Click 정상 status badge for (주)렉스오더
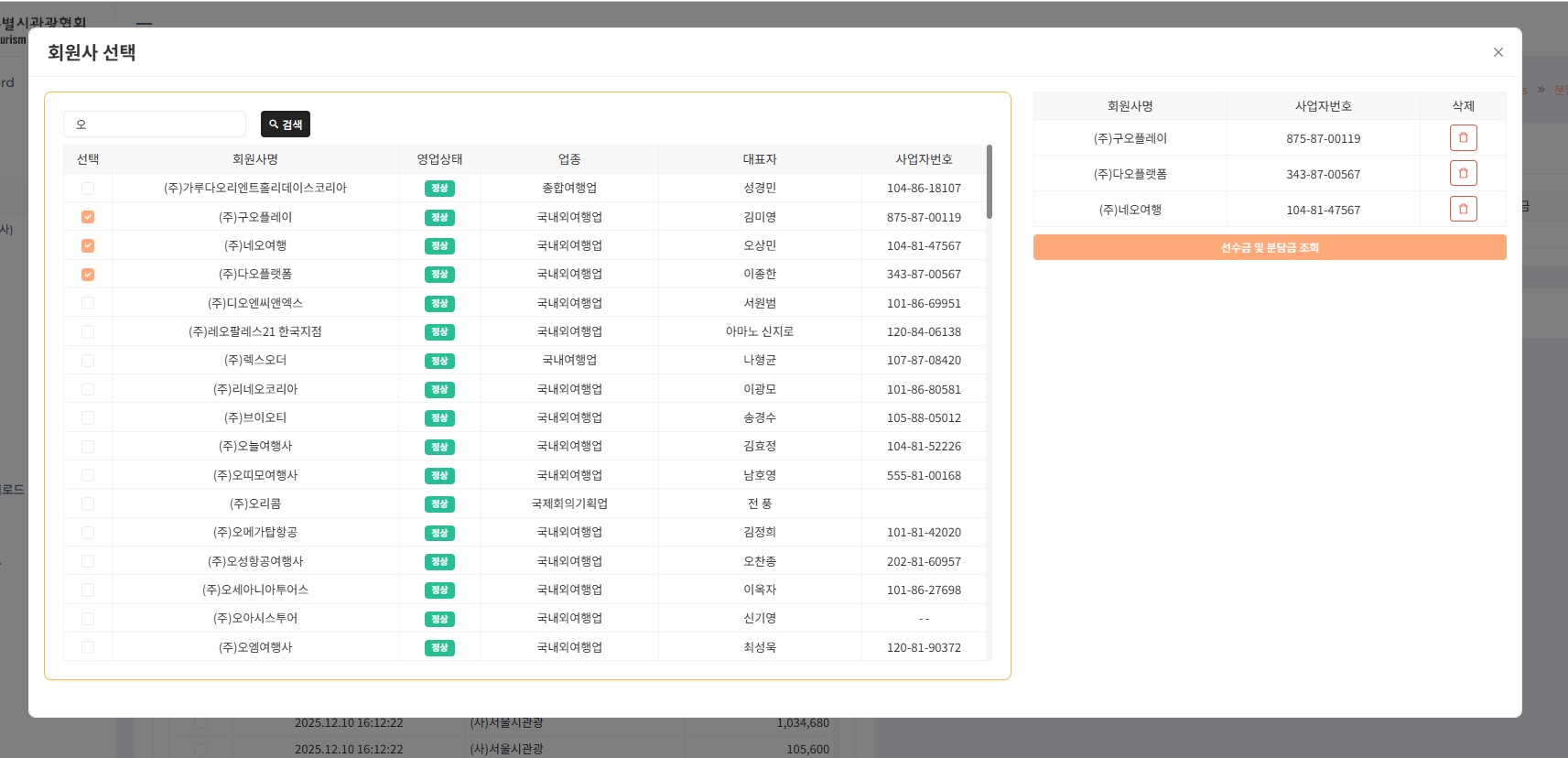 click(x=439, y=361)
